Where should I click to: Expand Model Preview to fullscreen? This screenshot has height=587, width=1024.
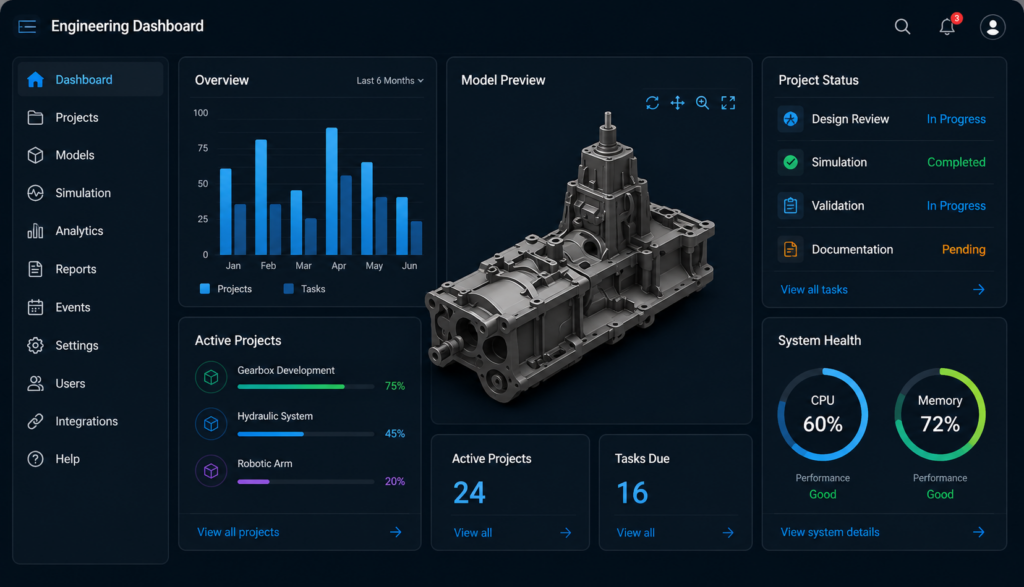tap(728, 103)
